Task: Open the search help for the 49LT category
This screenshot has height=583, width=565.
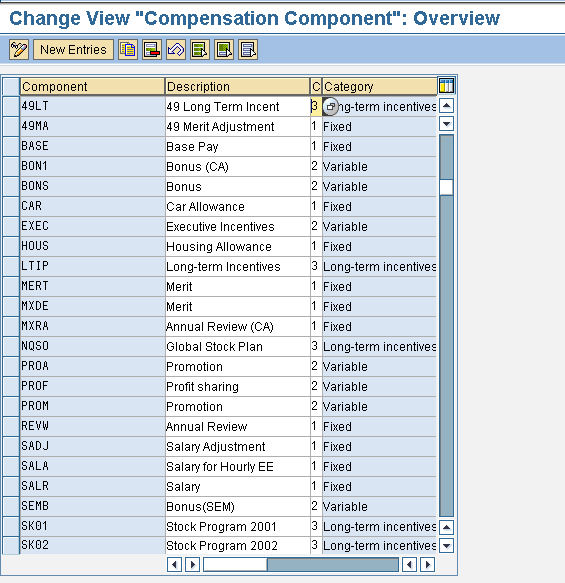Action: [330, 107]
